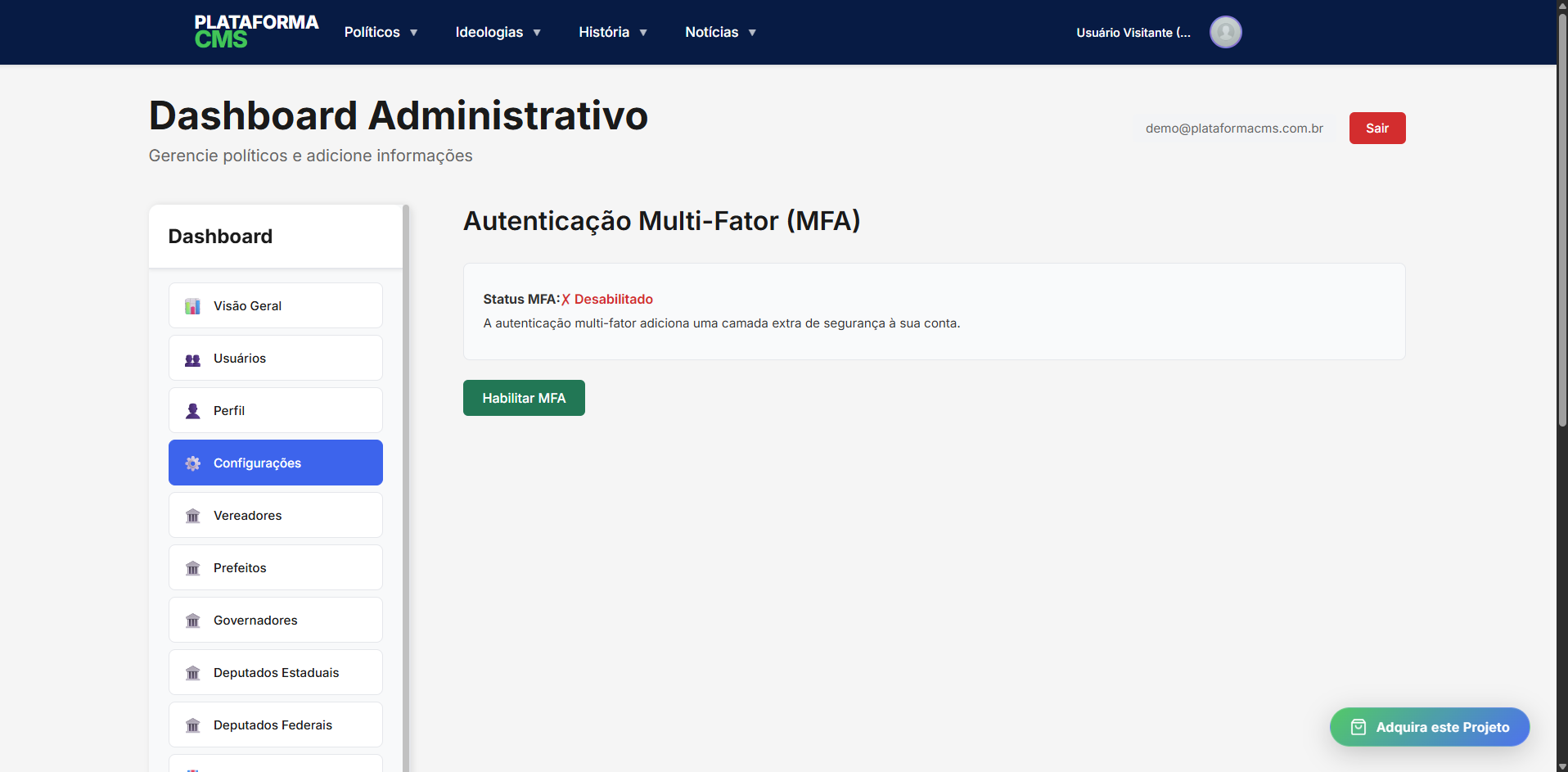Click the Habilitar MFA button
The height and width of the screenshot is (772, 1568).
click(x=524, y=398)
